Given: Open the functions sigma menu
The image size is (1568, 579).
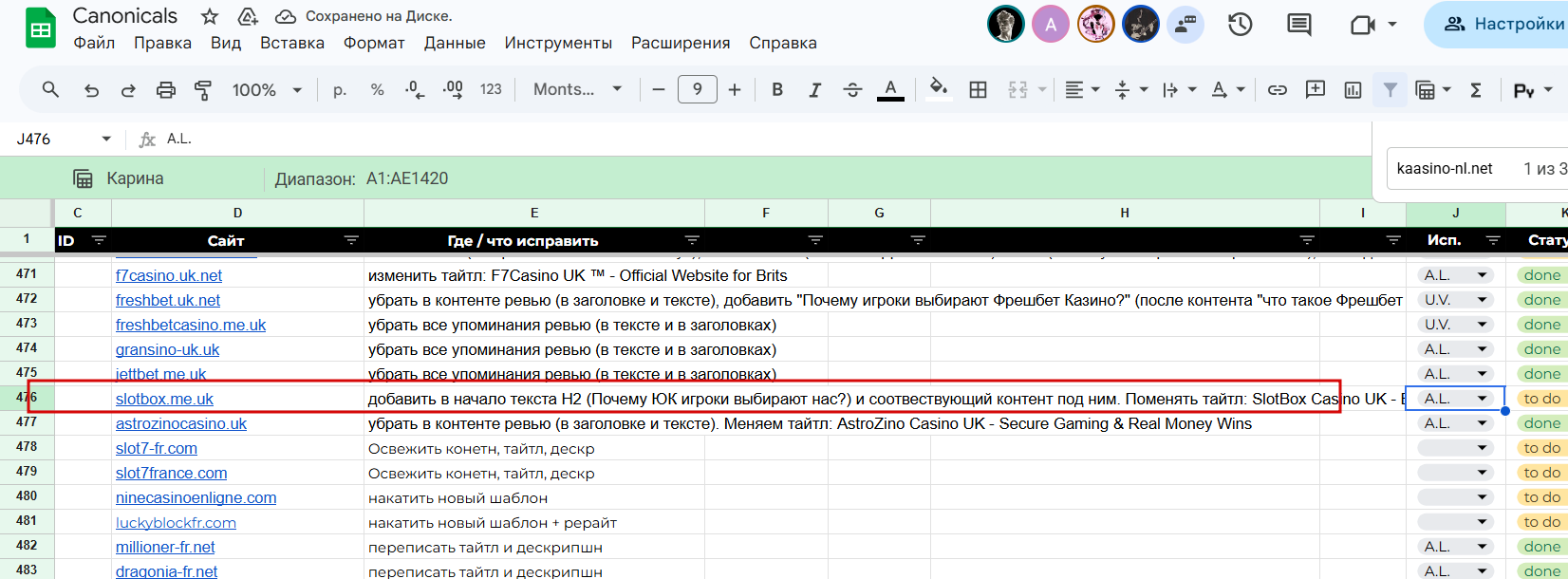Looking at the screenshot, I should 1476,89.
